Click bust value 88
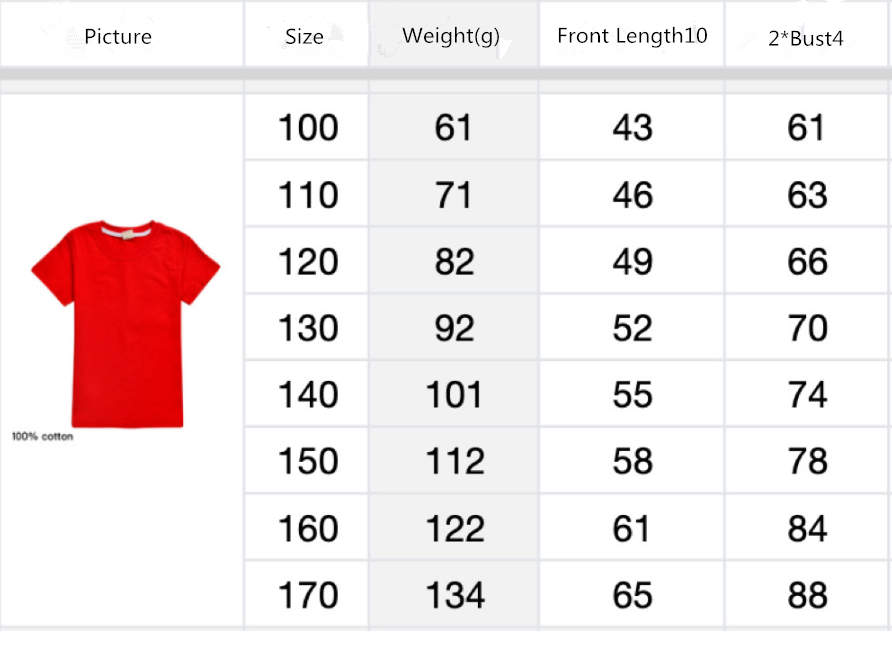This screenshot has height=645, width=892. pos(807,595)
